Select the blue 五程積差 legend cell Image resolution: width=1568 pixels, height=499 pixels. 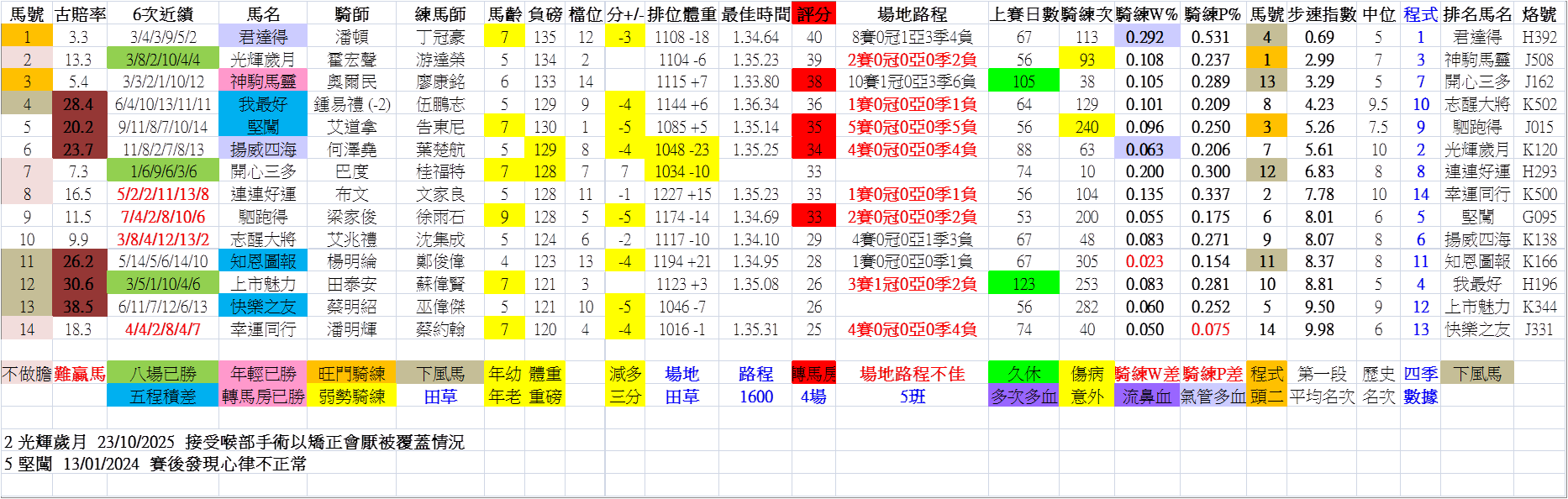(162, 397)
